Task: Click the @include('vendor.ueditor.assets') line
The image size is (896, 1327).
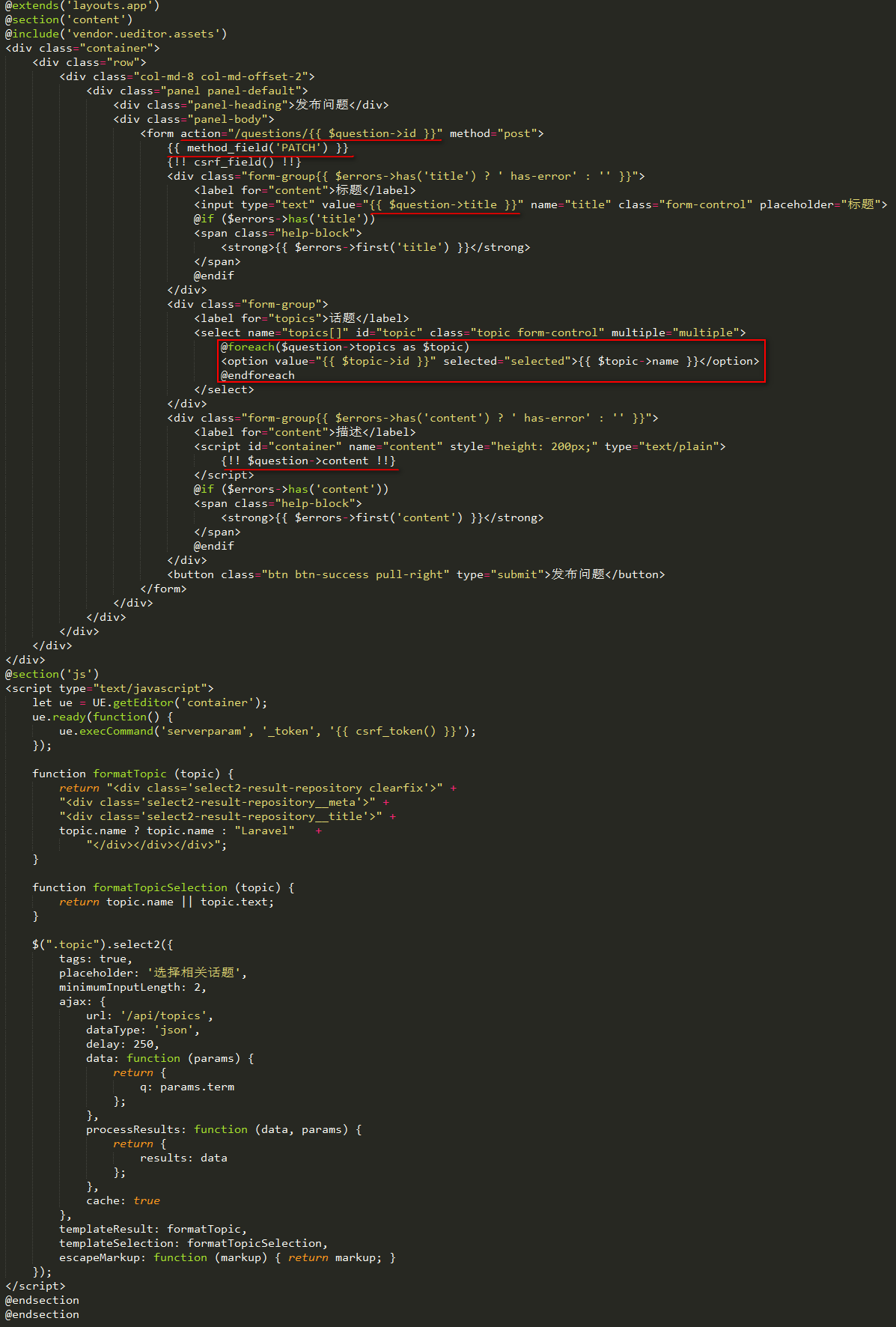Action: 116,34
